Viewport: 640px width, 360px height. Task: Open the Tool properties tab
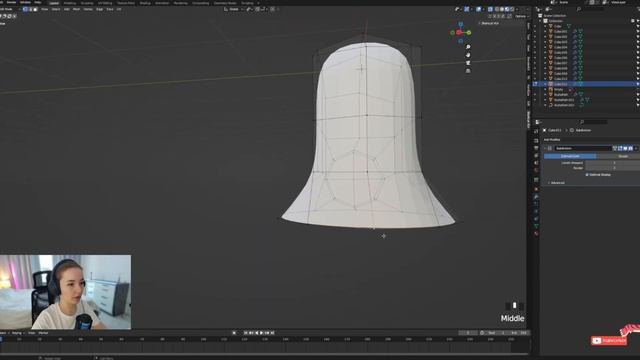536,131
